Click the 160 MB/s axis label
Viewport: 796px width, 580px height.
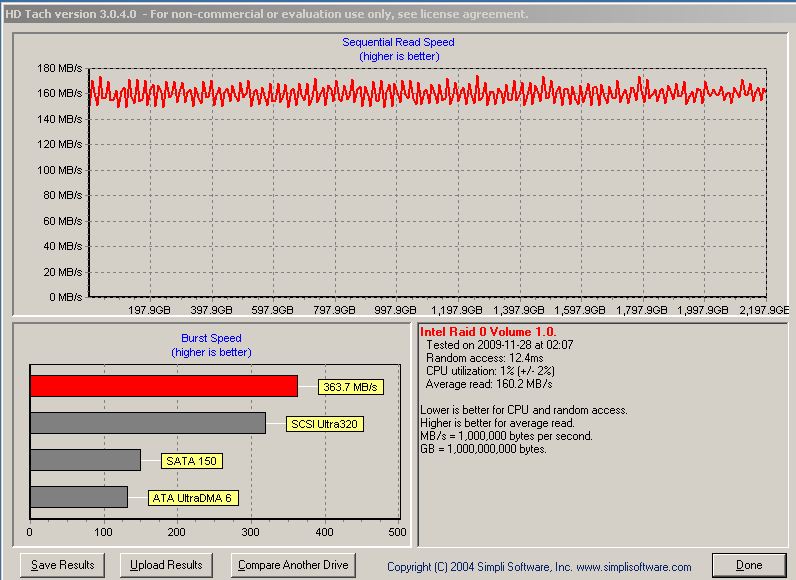[59, 93]
